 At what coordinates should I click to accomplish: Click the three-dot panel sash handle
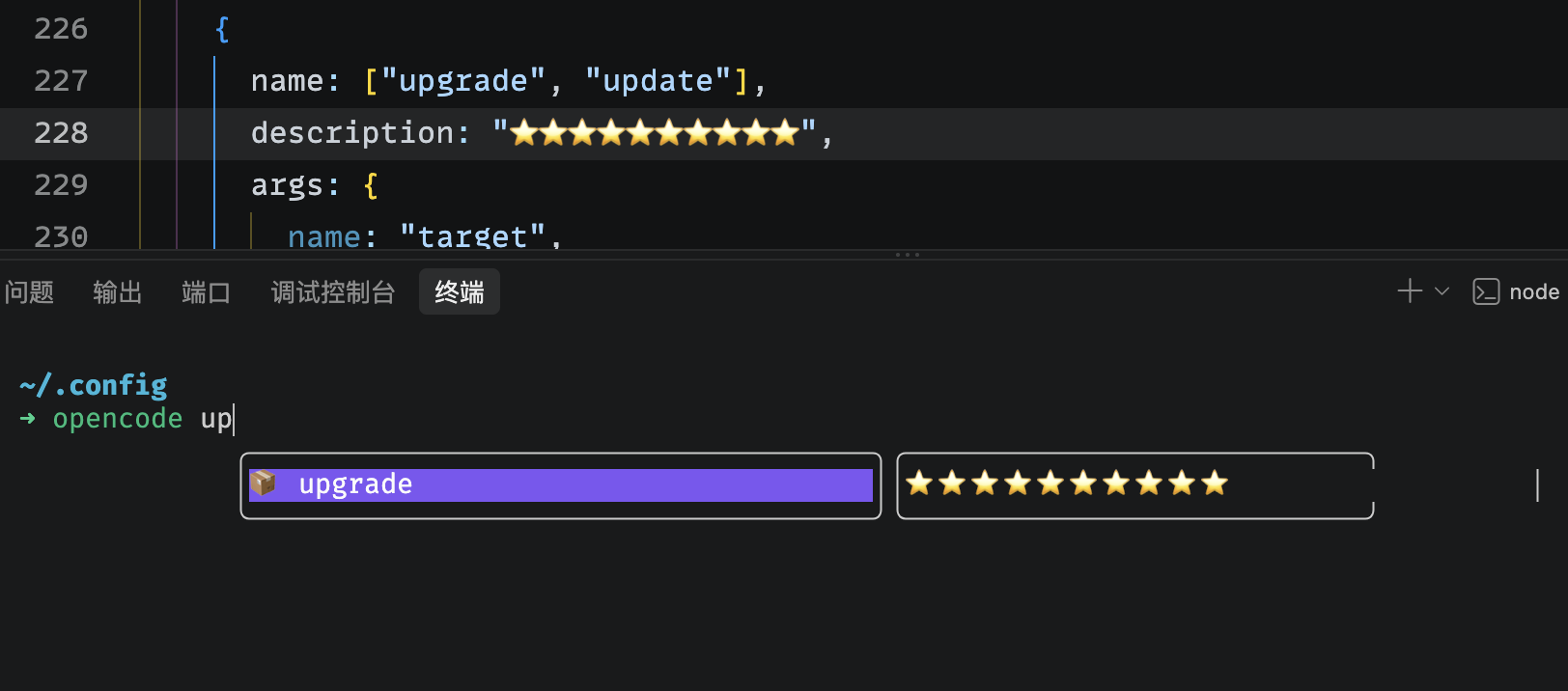[908, 255]
